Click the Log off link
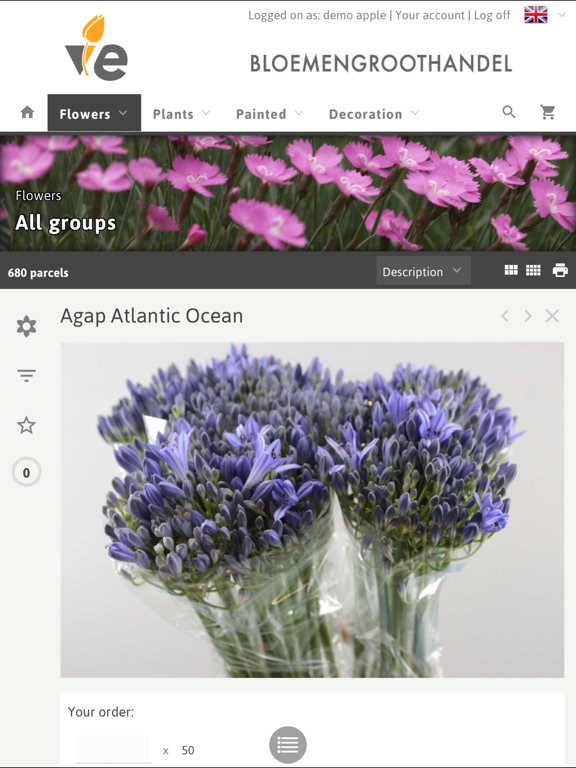 coord(492,15)
